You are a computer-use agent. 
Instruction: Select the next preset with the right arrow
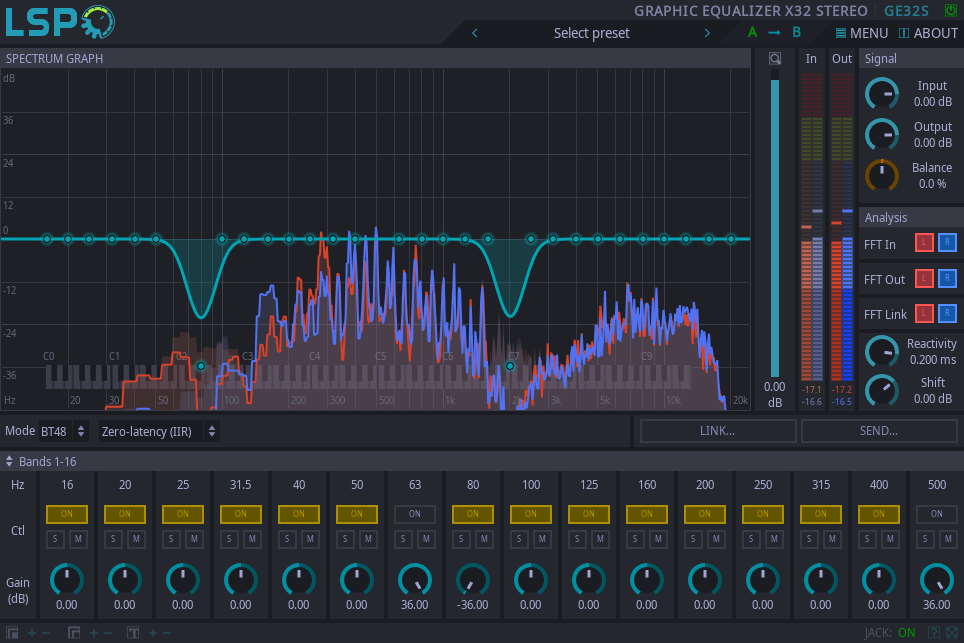click(x=707, y=33)
